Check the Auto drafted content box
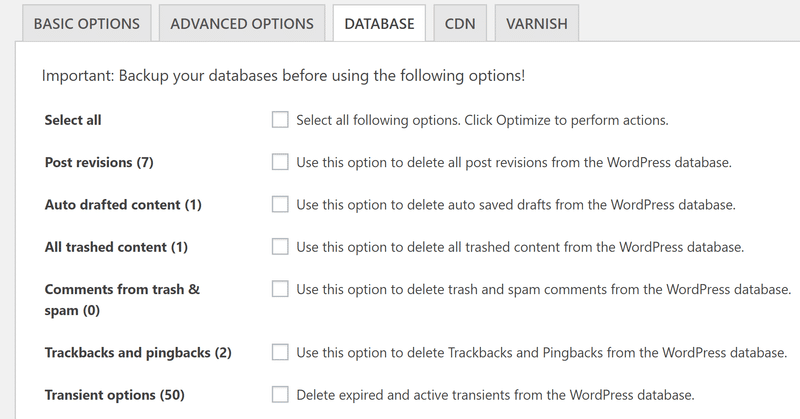Viewport: 800px width, 419px height. point(280,204)
